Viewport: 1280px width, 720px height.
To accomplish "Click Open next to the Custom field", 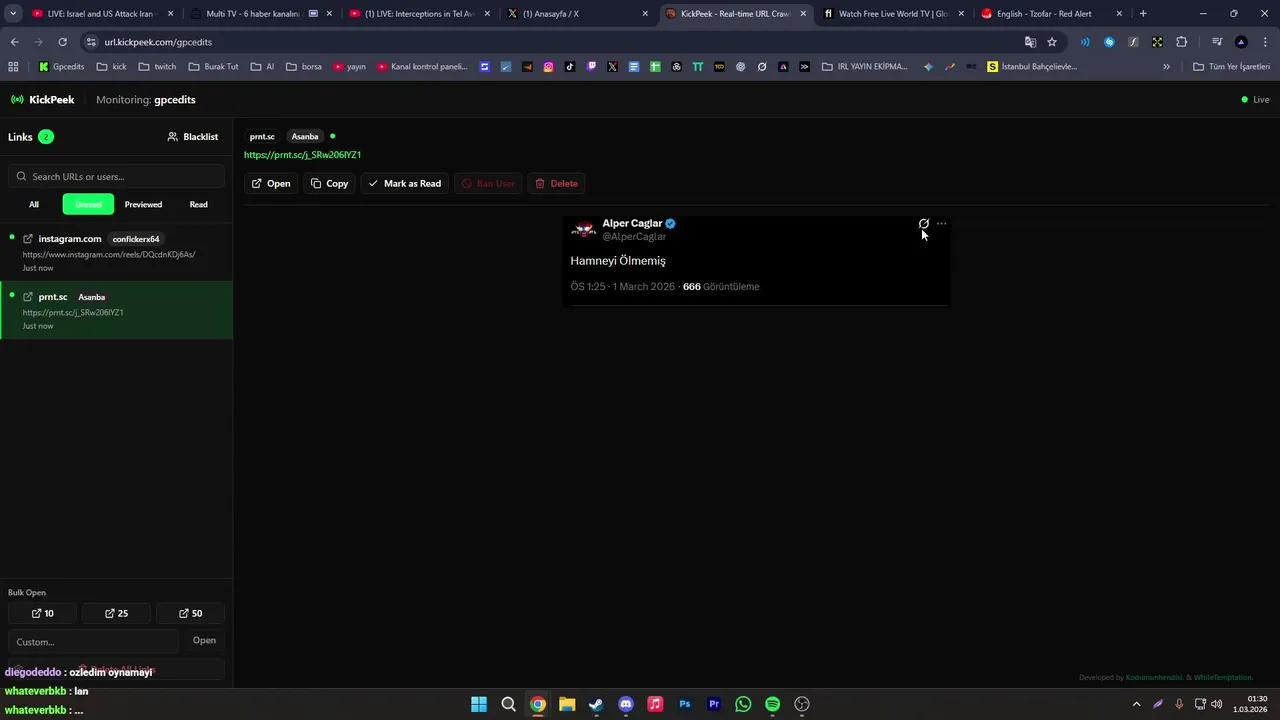I will coord(204,641).
